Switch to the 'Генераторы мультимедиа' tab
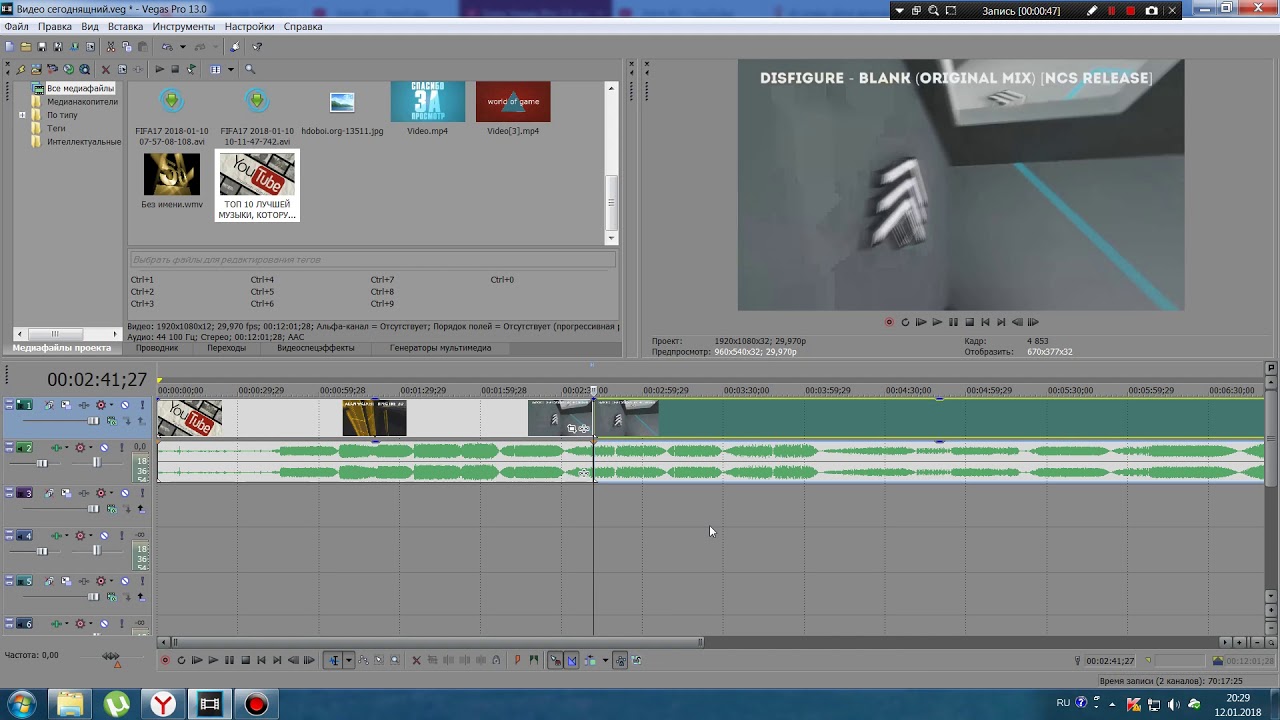1280x720 pixels. pos(440,348)
